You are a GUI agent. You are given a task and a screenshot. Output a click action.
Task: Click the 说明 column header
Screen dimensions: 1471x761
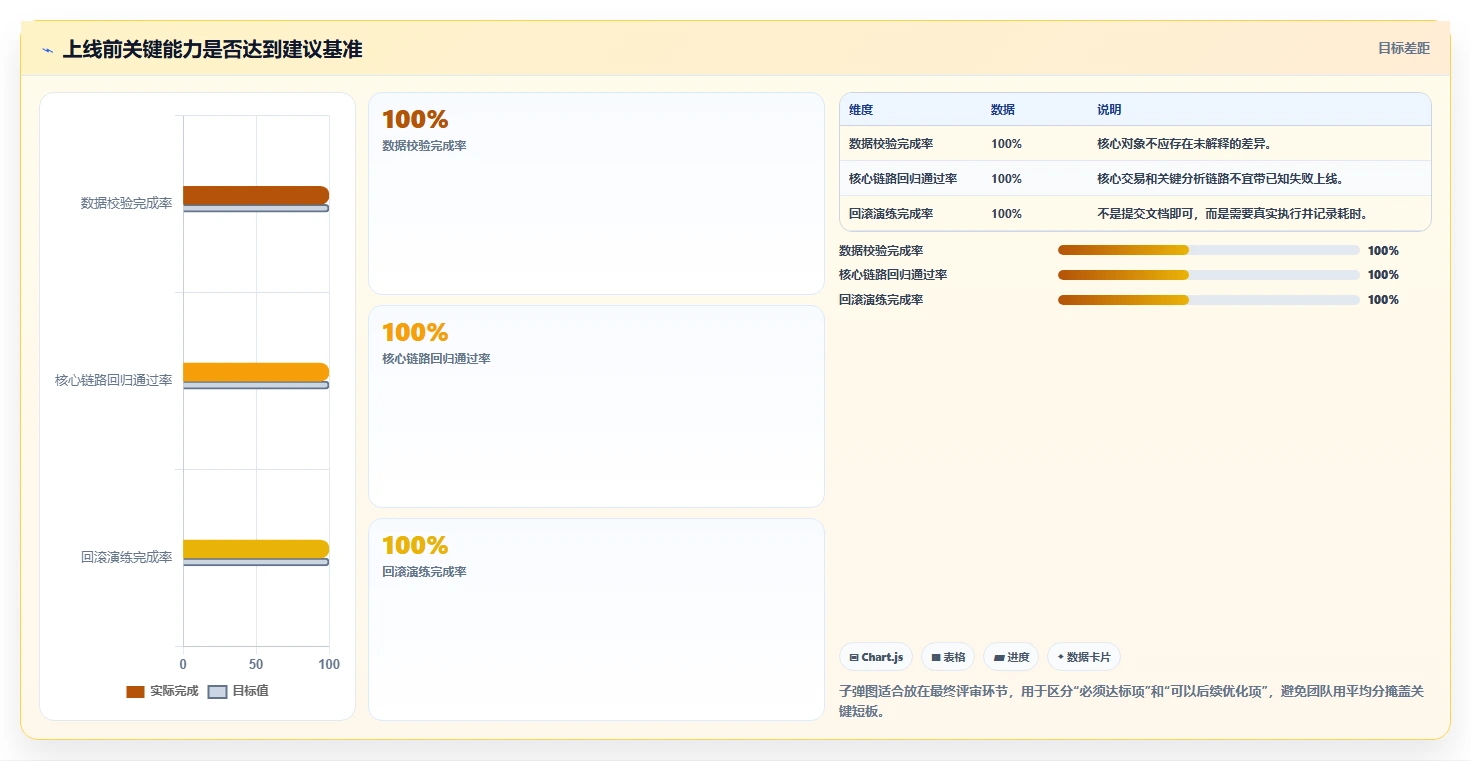[x=1109, y=110]
